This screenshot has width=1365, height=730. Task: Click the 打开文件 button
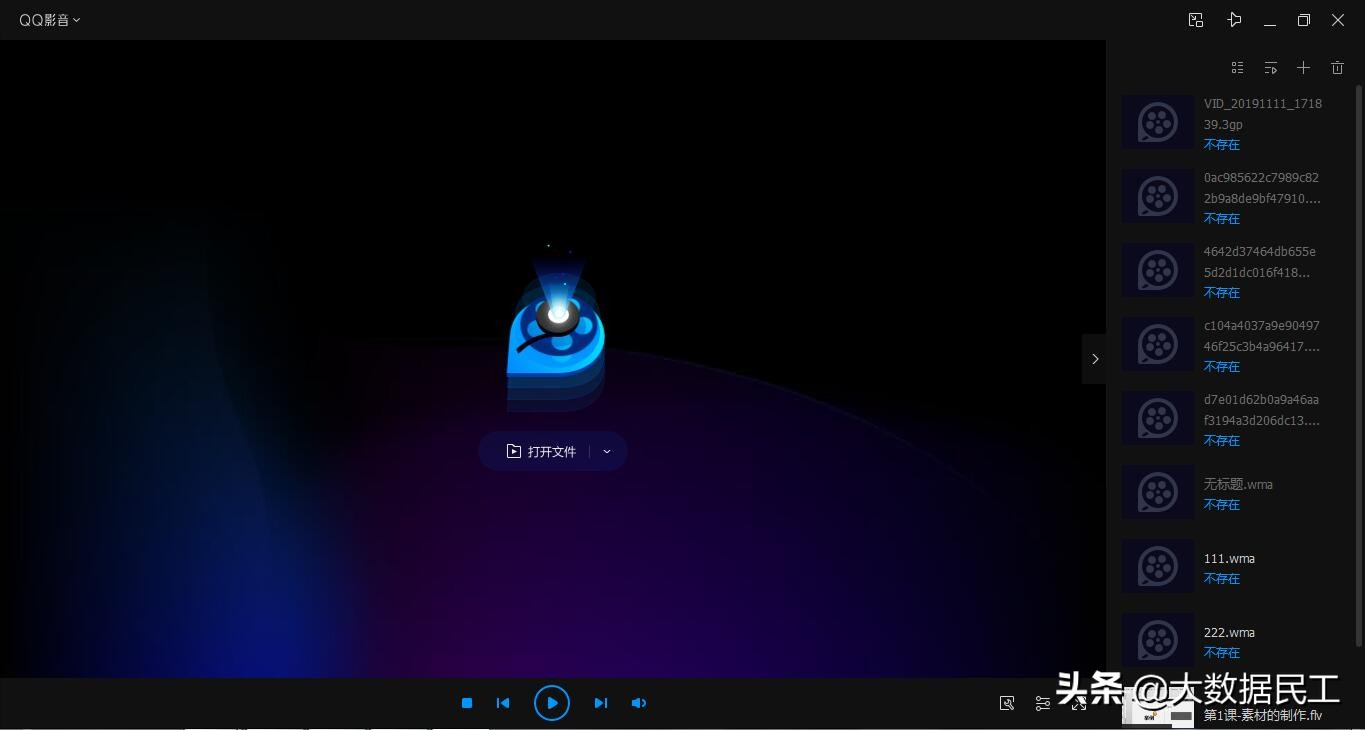pyautogui.click(x=541, y=452)
